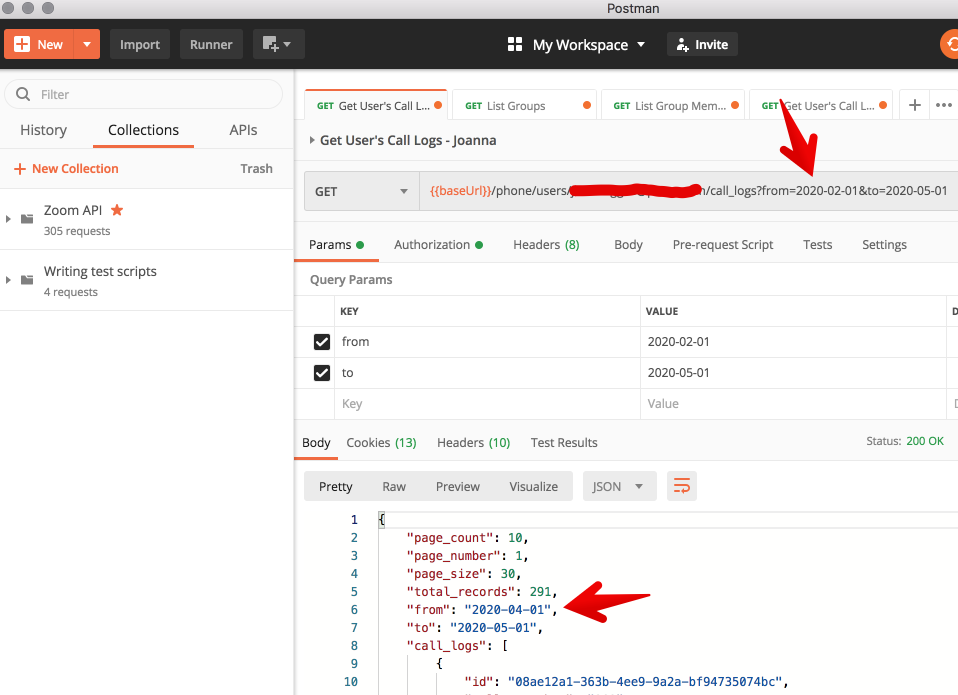Select the Preview view

tap(458, 487)
